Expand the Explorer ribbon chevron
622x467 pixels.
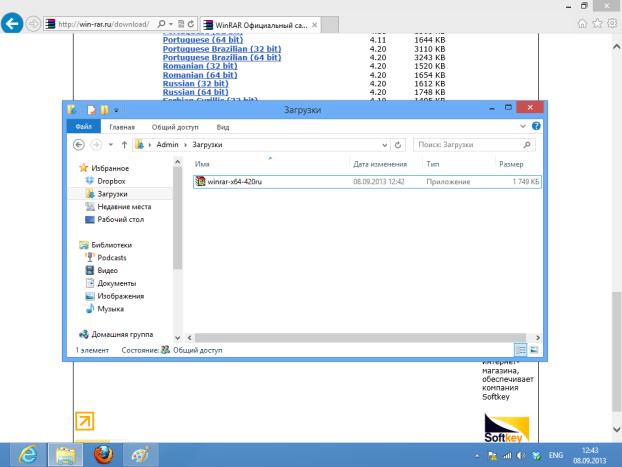click(x=522, y=126)
